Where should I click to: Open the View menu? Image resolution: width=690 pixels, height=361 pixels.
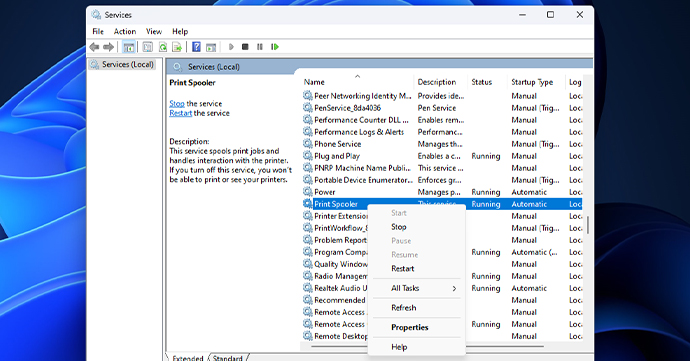154,31
